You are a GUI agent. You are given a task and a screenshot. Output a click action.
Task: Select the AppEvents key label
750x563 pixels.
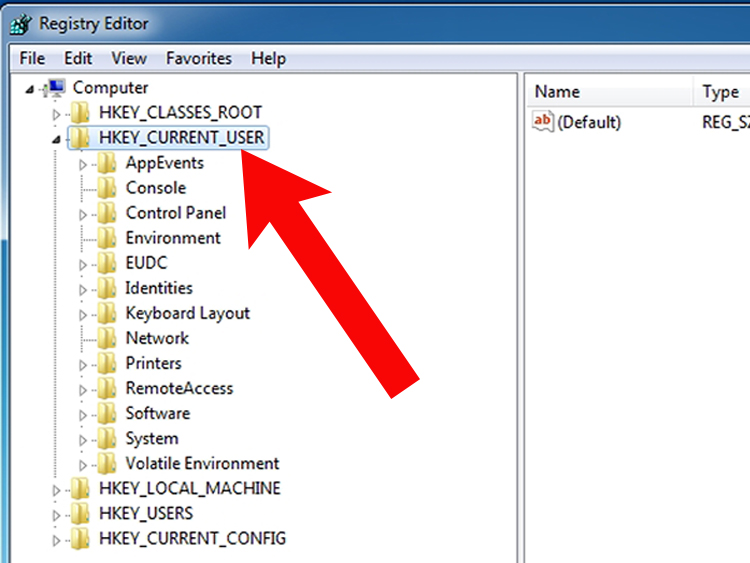[165, 163]
